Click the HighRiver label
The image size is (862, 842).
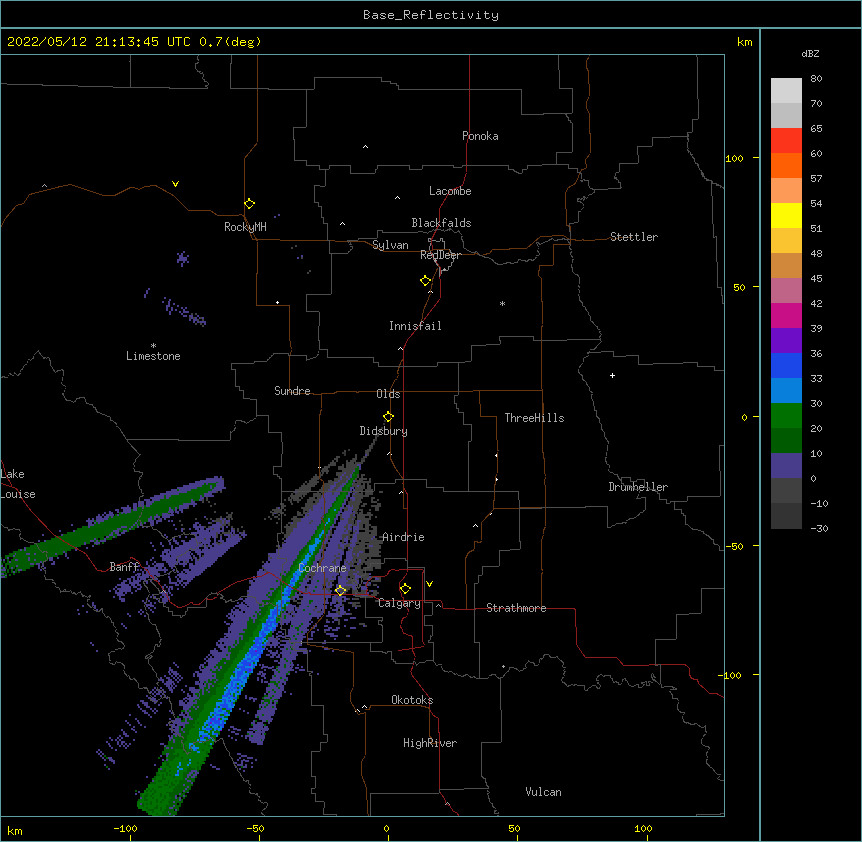[x=430, y=743]
